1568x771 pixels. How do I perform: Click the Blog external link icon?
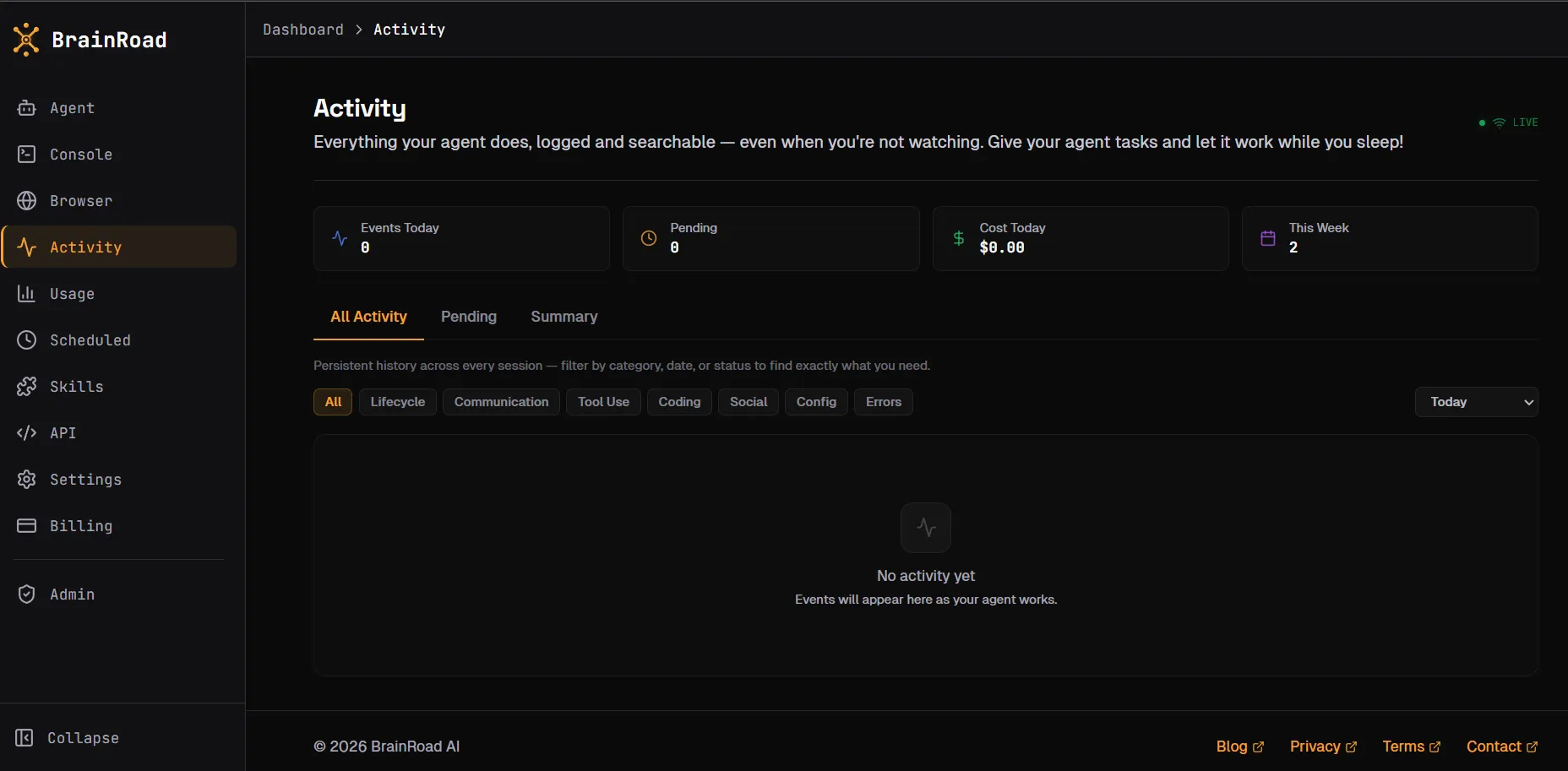[x=1259, y=747]
